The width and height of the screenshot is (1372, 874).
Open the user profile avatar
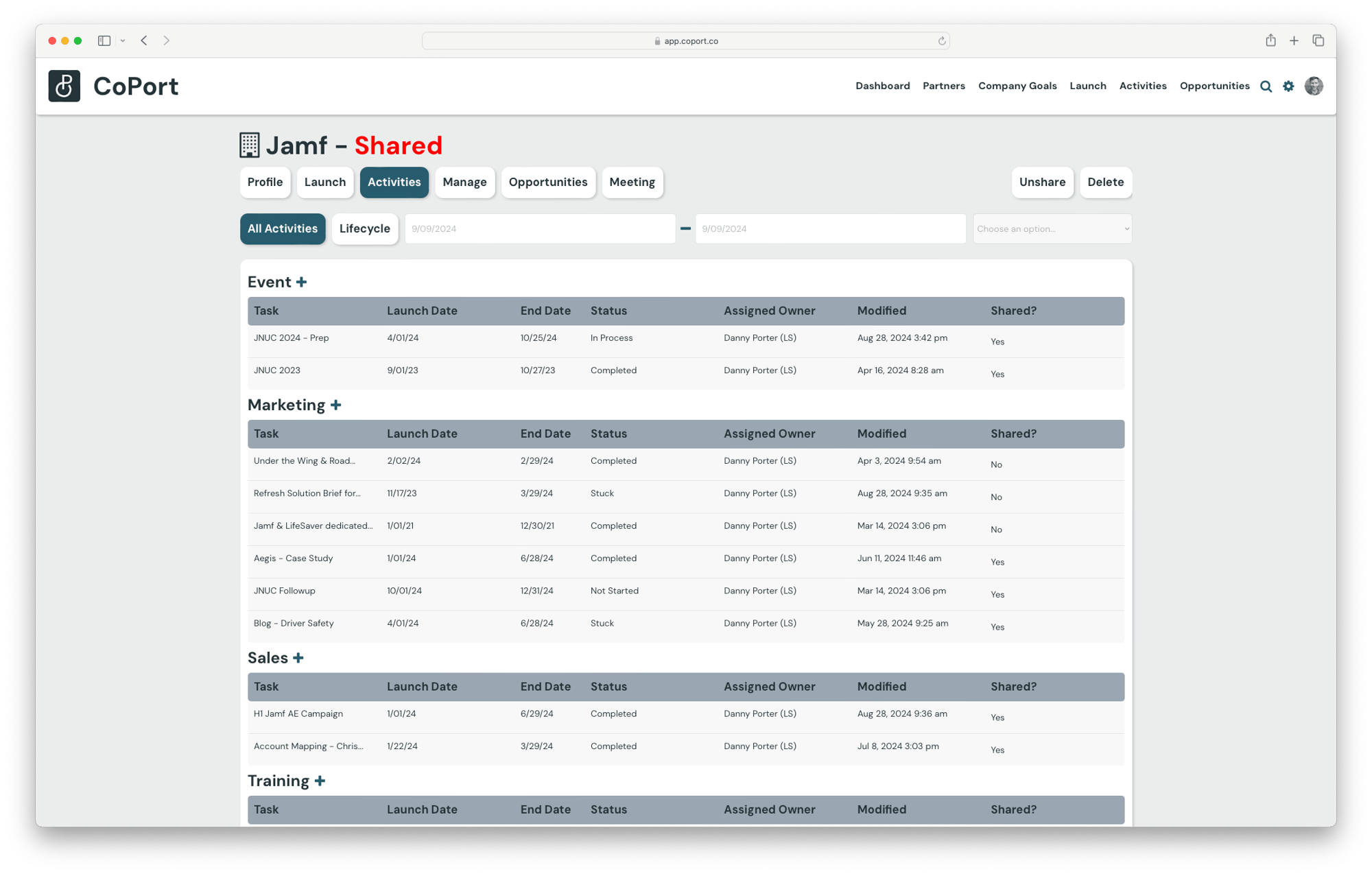1314,86
